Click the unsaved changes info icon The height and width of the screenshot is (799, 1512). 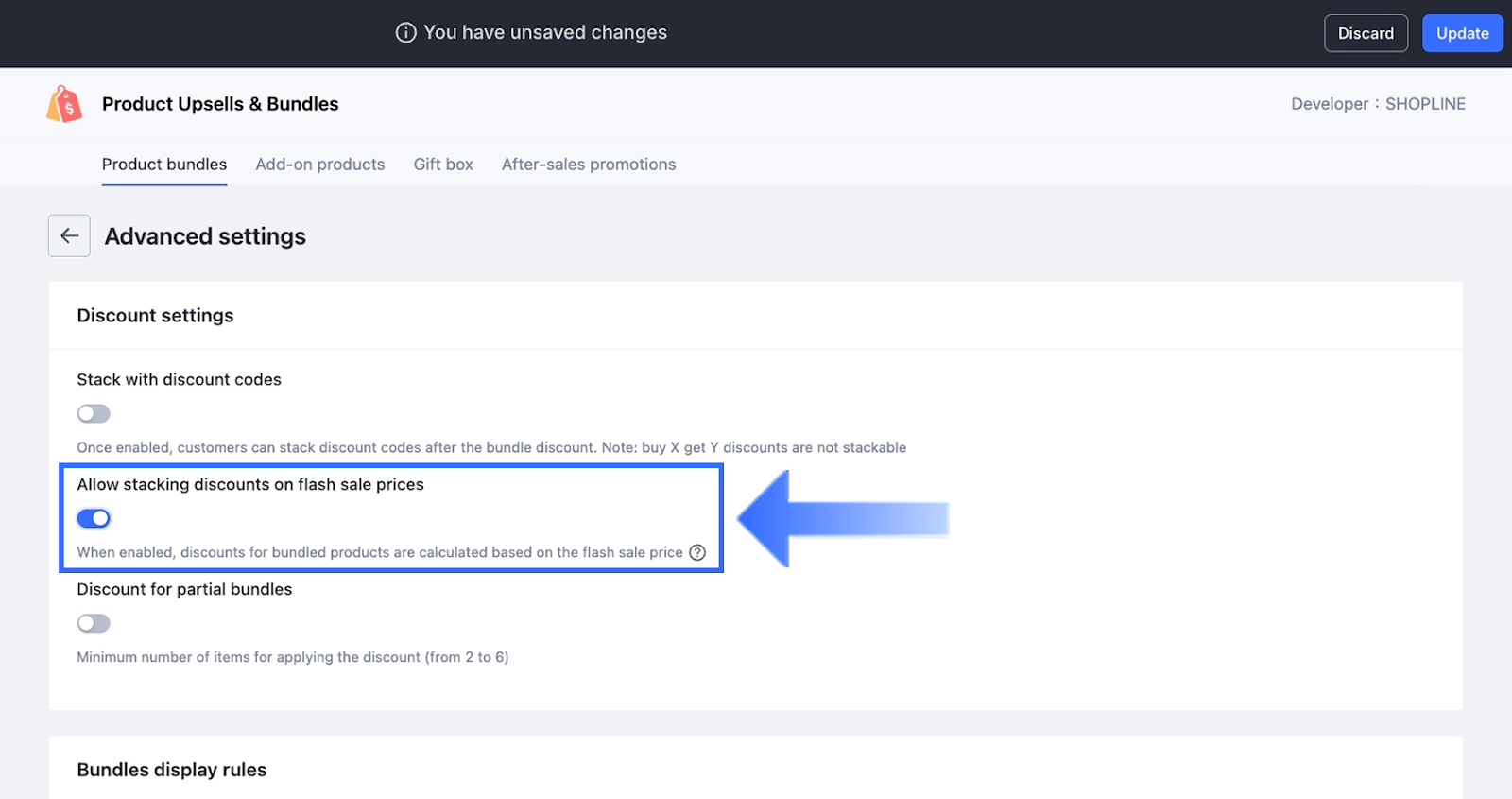[x=405, y=33]
